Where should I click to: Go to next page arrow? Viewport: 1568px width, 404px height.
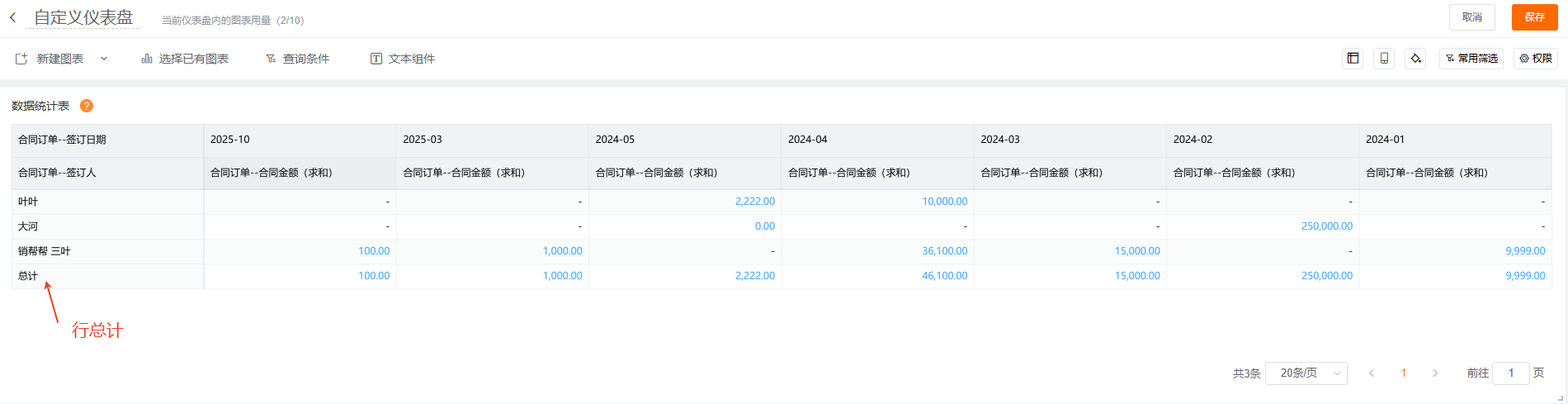click(1435, 373)
